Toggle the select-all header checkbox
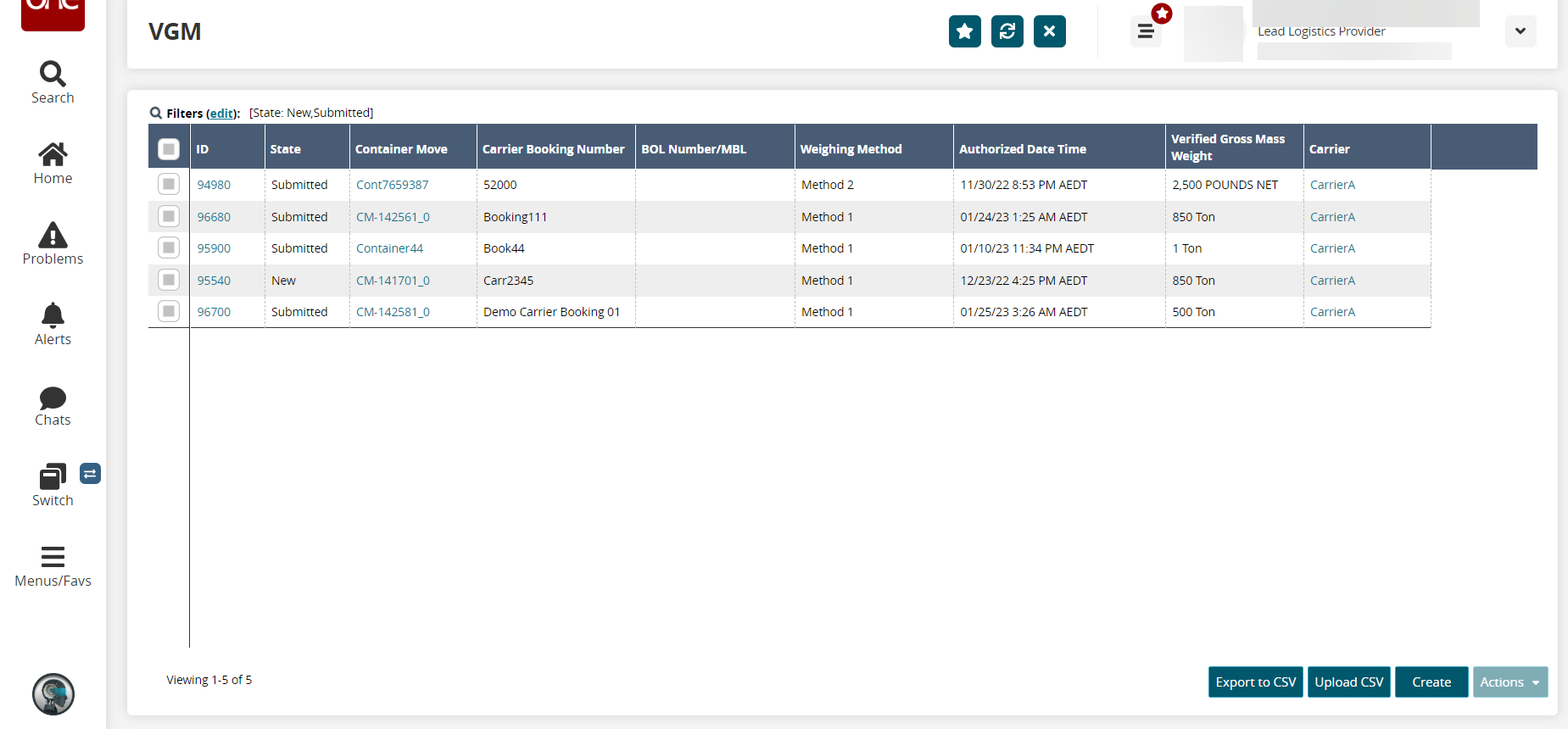1568x729 pixels. coord(169,149)
